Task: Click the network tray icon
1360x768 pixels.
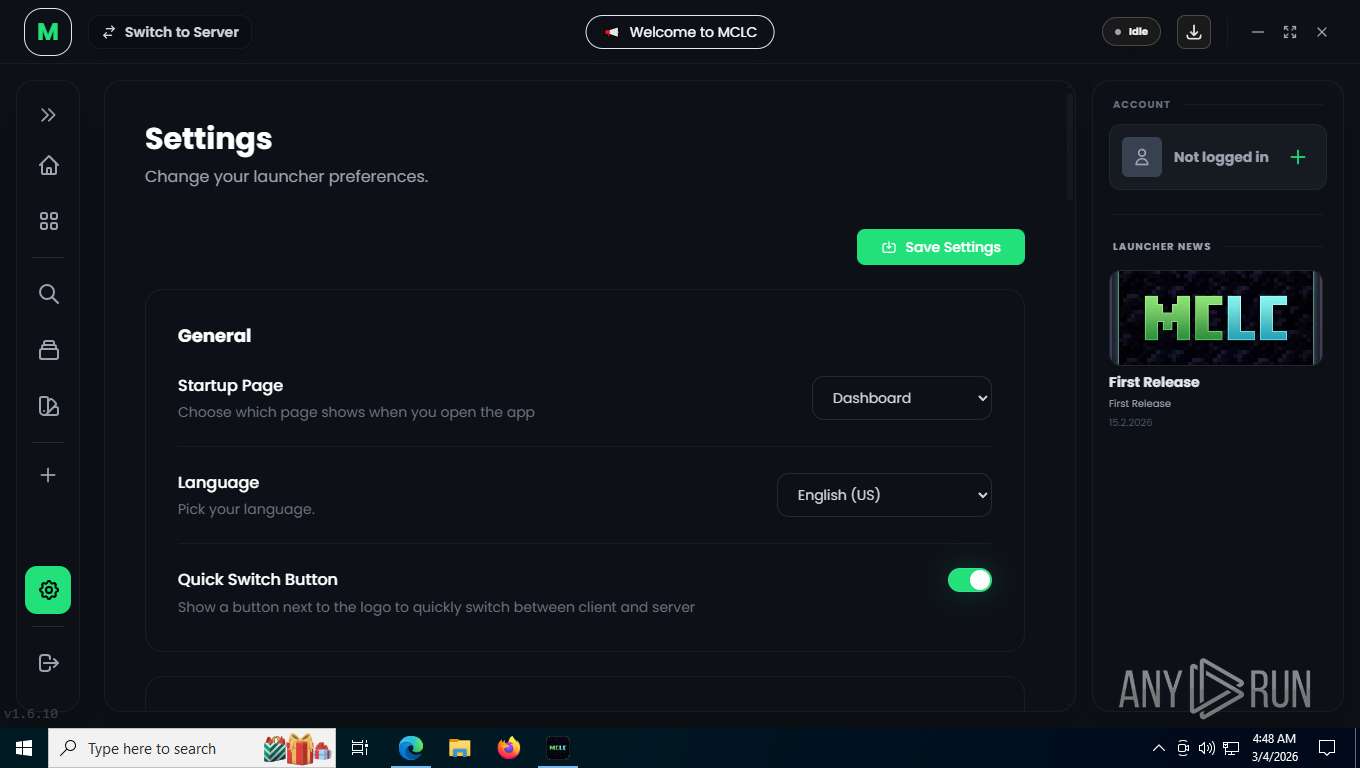Action: pyautogui.click(x=1232, y=748)
